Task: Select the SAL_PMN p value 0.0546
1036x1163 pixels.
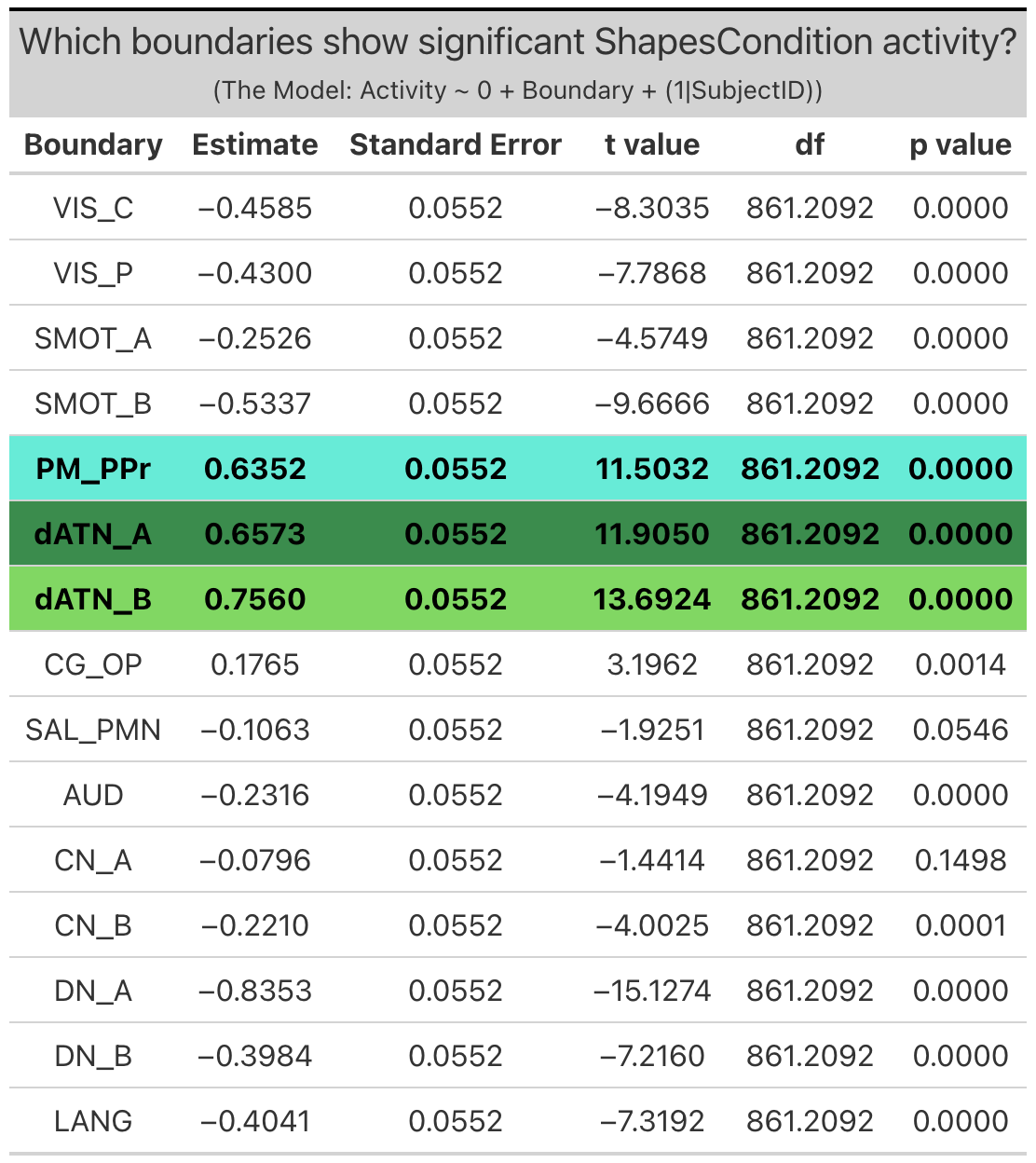Action: coord(961,730)
